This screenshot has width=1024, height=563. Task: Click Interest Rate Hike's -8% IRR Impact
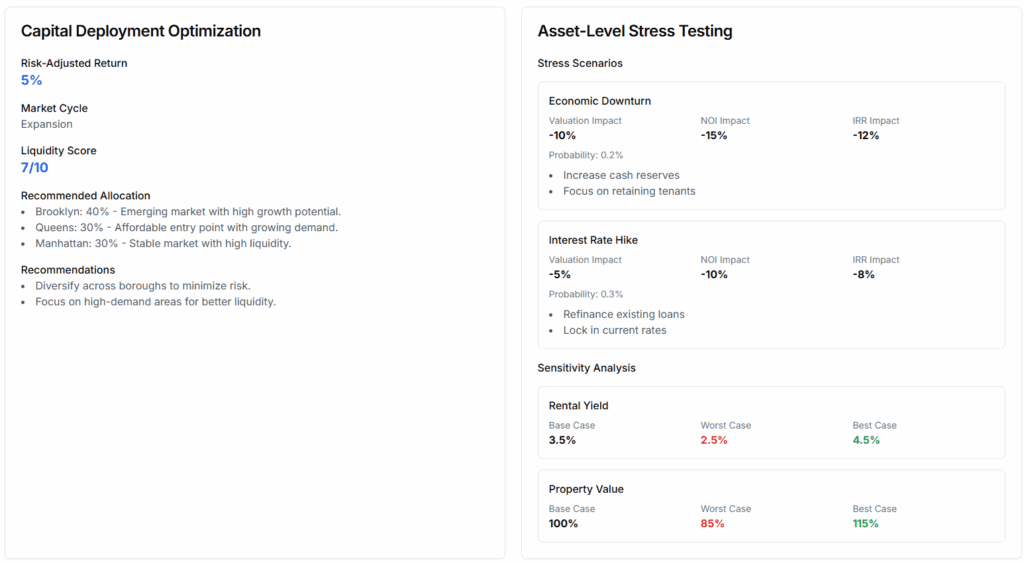tap(863, 274)
